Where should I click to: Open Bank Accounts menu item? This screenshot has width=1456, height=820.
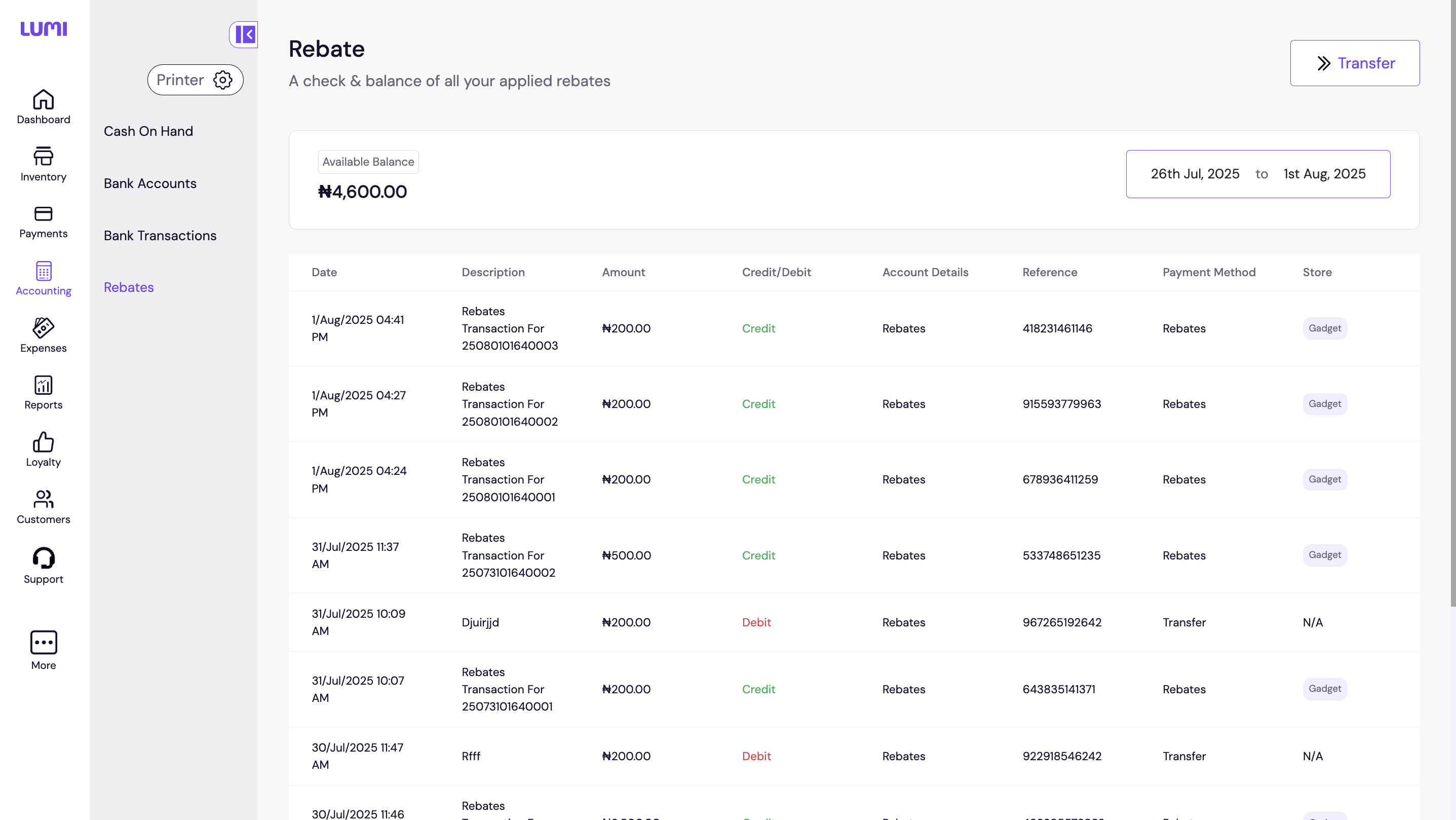click(x=150, y=183)
